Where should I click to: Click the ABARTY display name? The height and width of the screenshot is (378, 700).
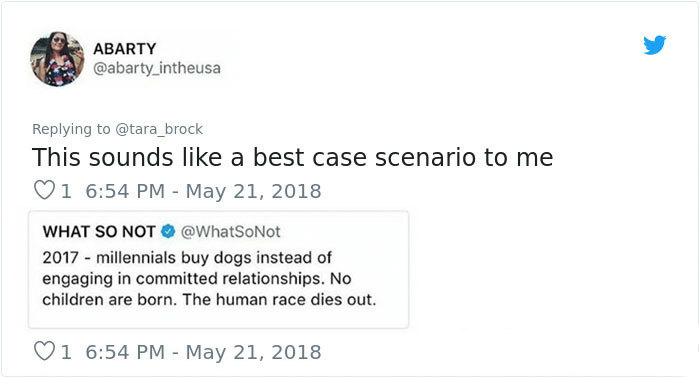click(x=125, y=48)
